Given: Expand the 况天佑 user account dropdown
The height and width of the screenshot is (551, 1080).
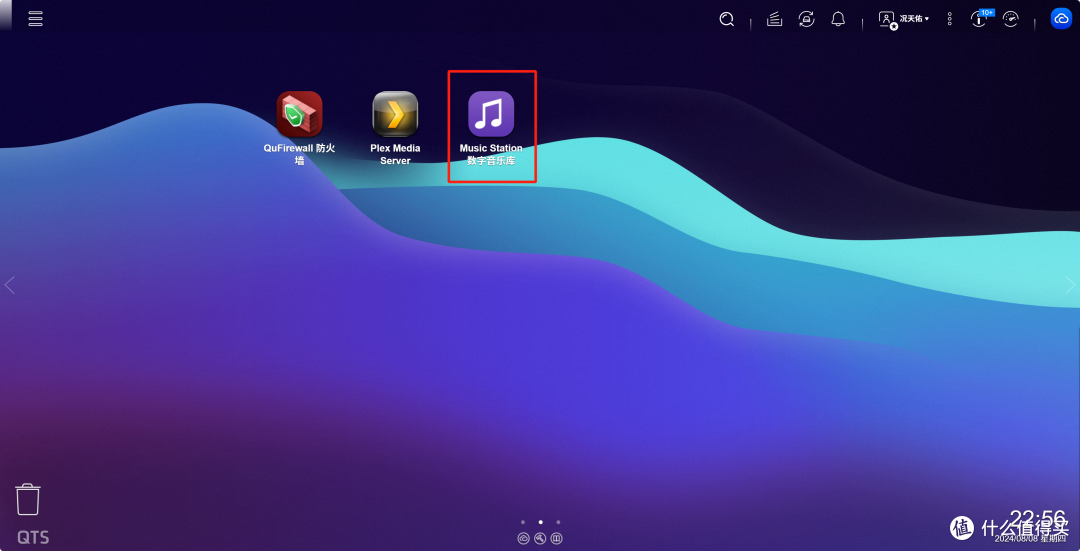Looking at the screenshot, I should [904, 19].
